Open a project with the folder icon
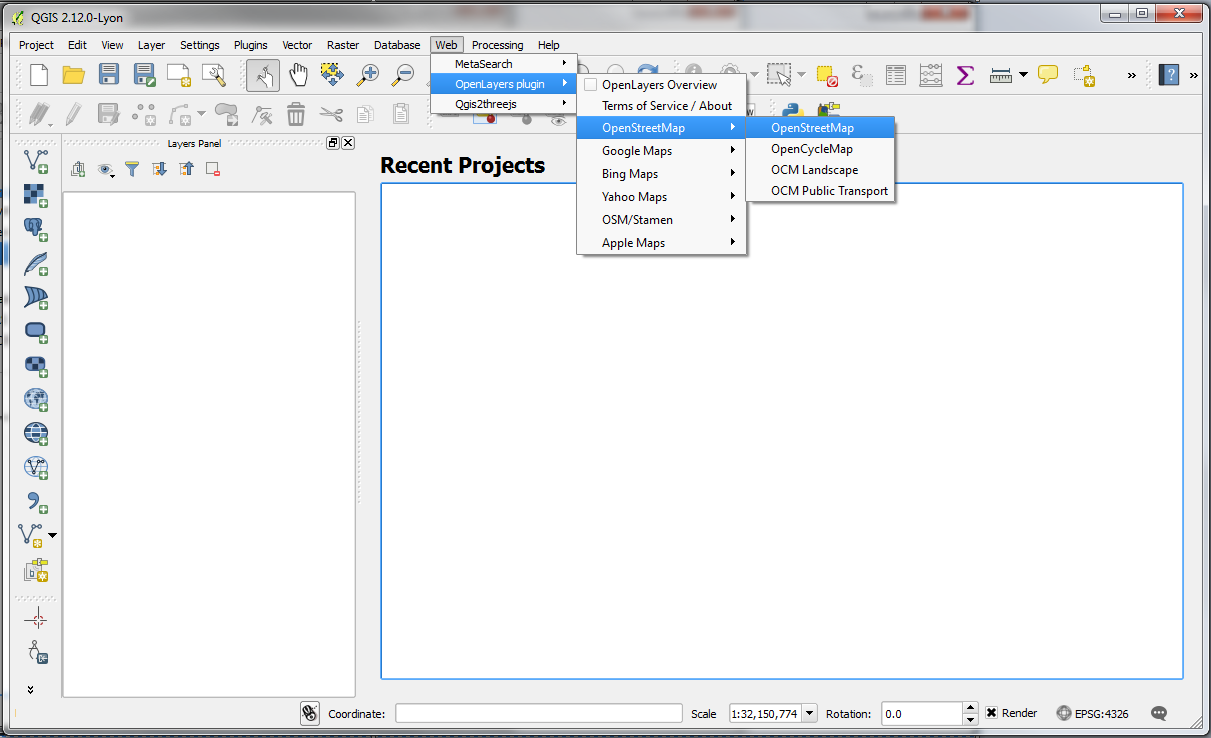This screenshot has width=1211, height=738. [73, 75]
